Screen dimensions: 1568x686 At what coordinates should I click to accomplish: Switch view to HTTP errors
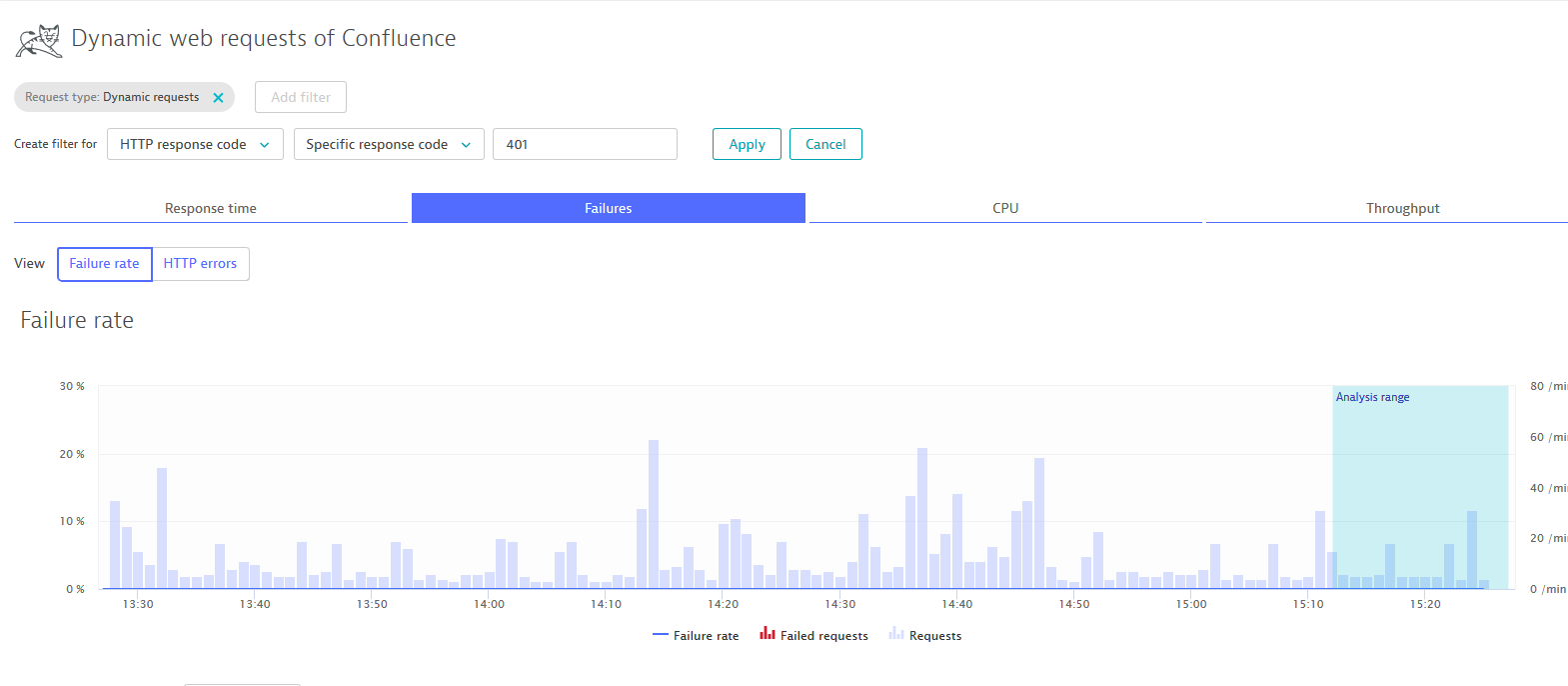tap(200, 264)
